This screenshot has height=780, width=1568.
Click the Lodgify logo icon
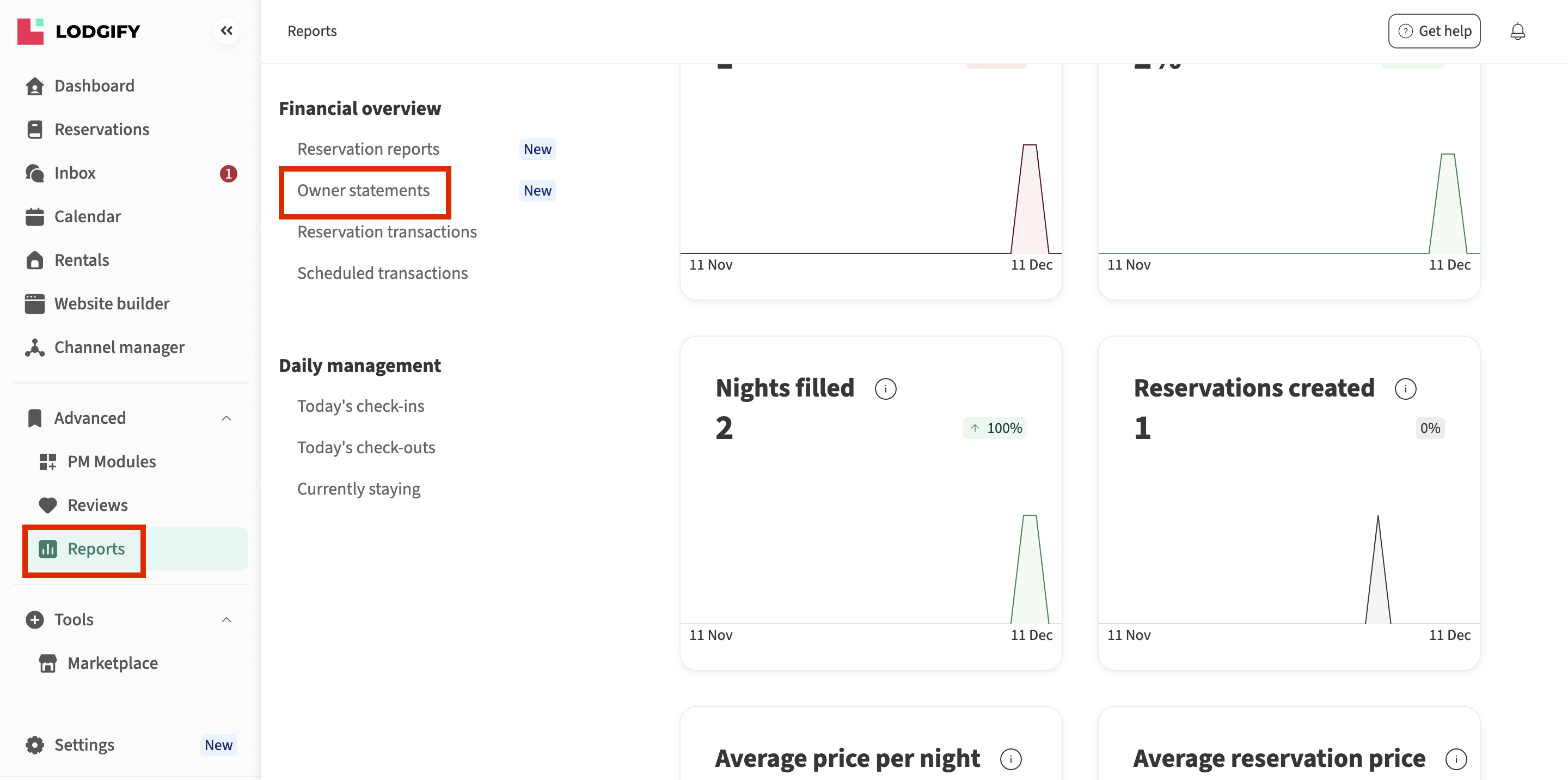(30, 31)
